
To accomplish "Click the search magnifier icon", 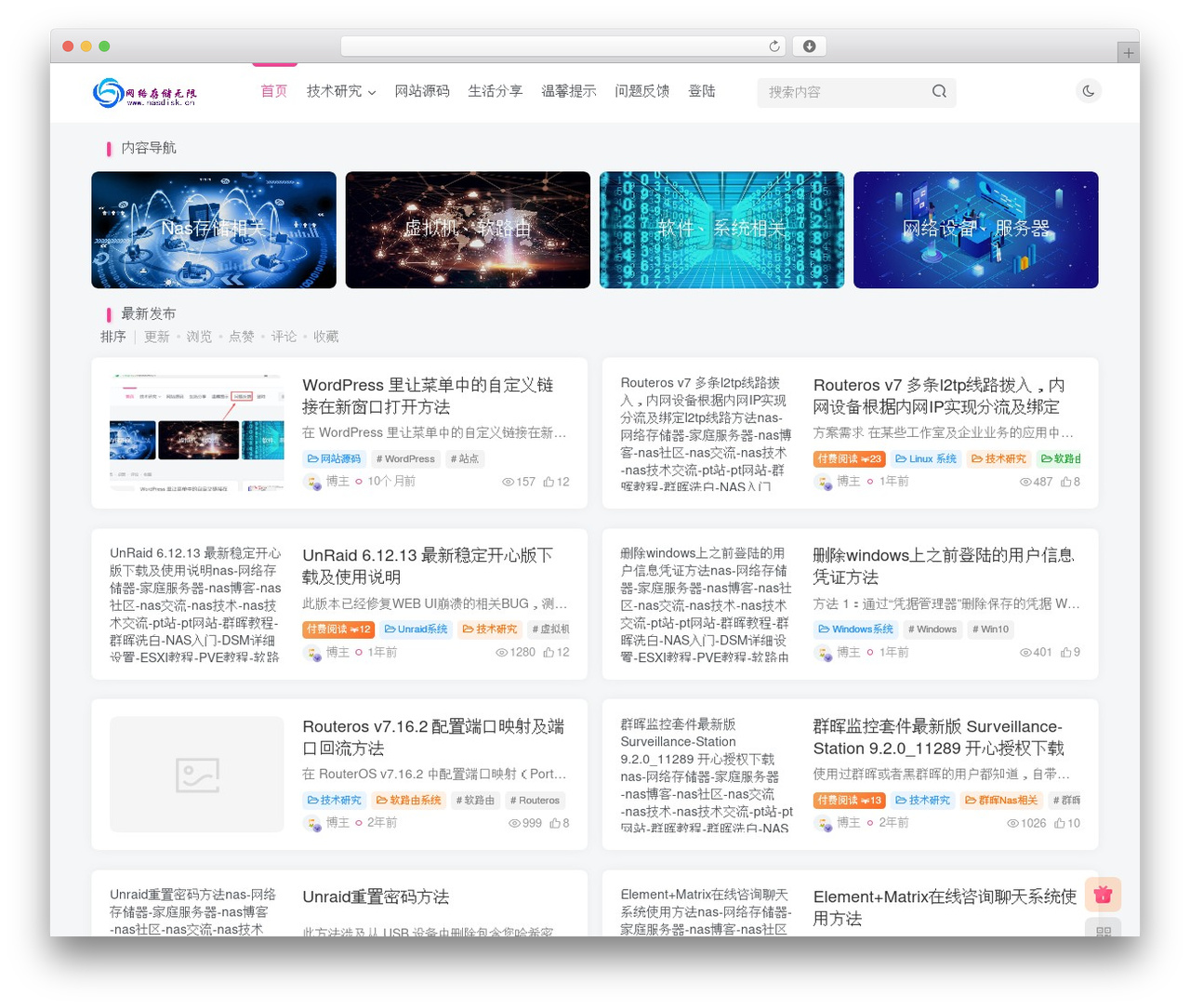I will click(x=939, y=91).
